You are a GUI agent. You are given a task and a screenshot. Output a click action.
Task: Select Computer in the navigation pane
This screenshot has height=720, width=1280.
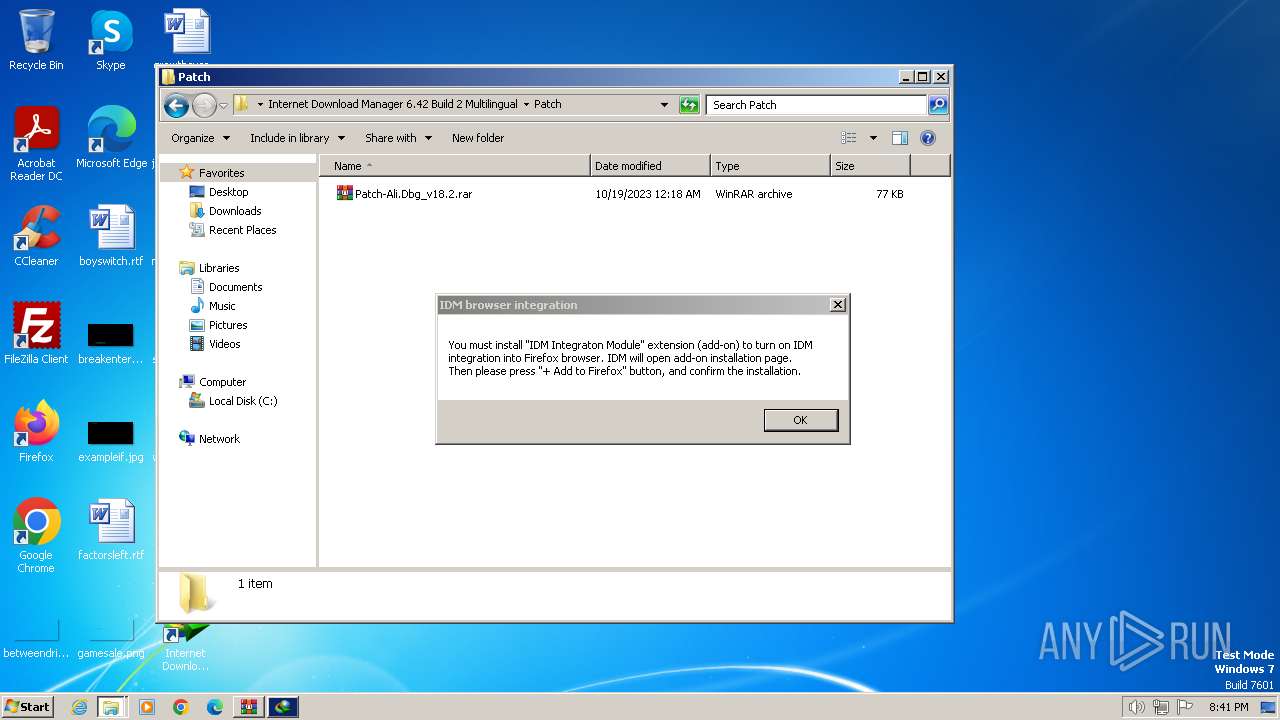tap(222, 382)
